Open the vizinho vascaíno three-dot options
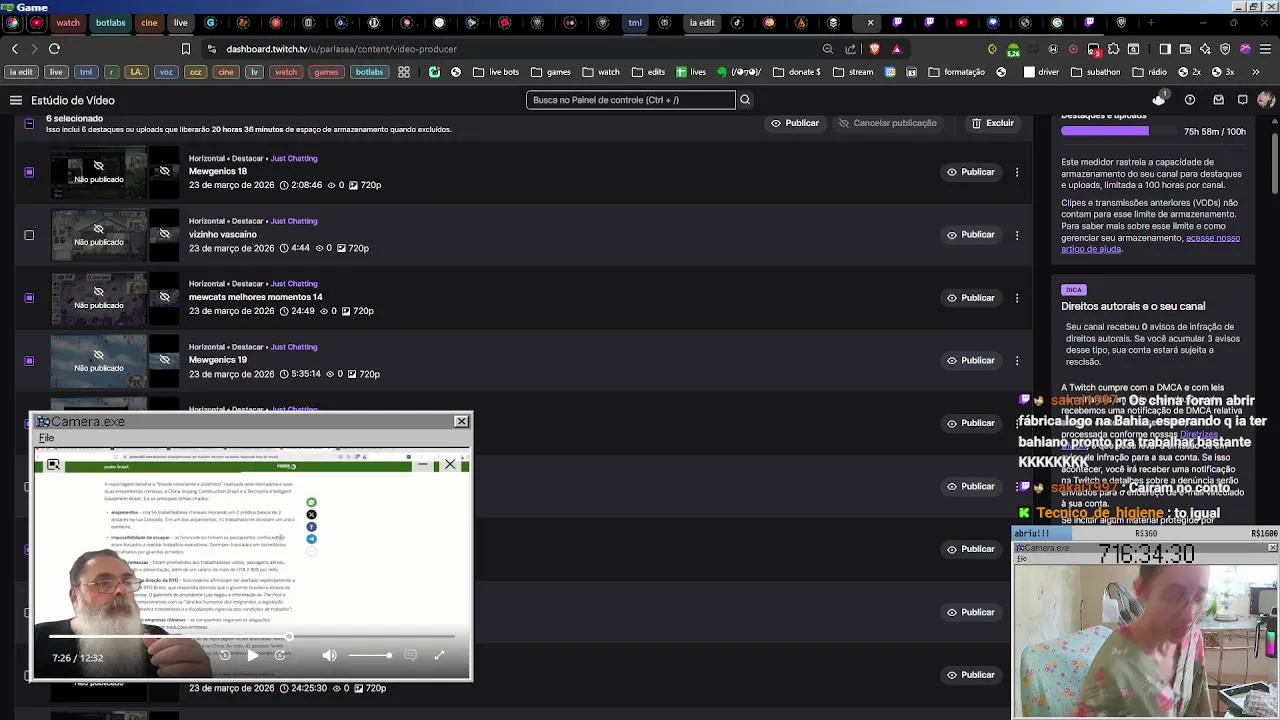 click(1017, 235)
